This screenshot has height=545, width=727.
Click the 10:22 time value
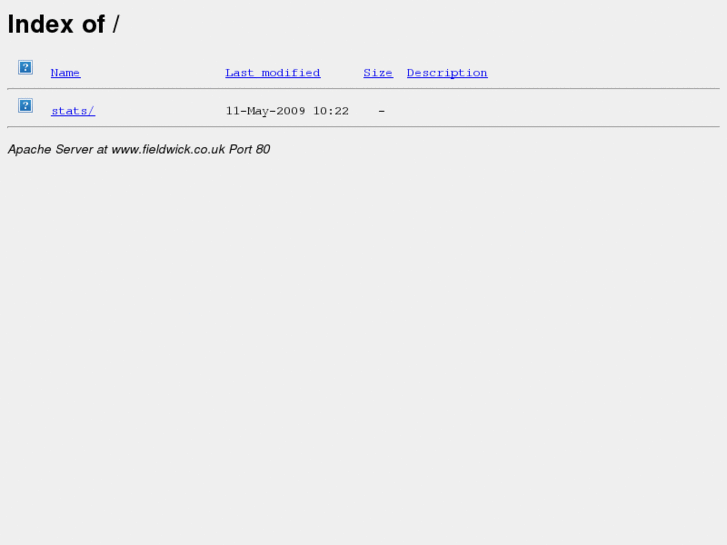pos(331,111)
